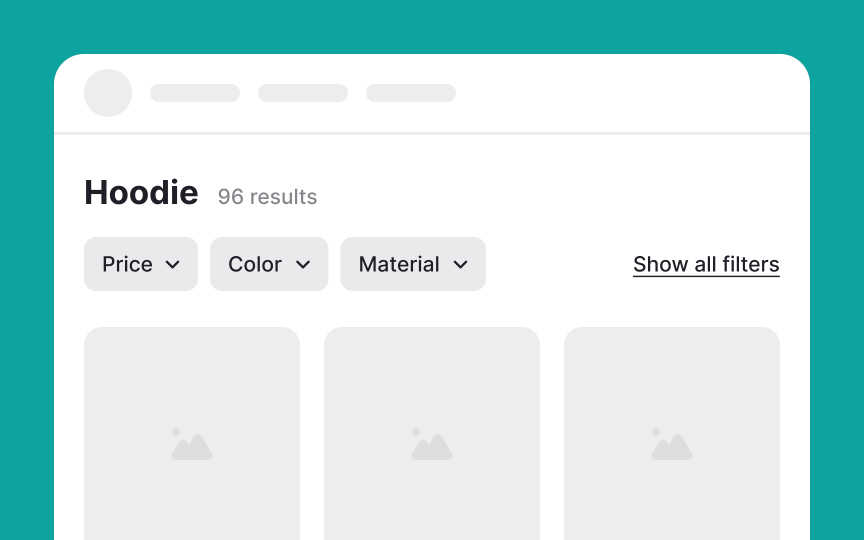Click the chevron arrow beside Color

pos(303,265)
